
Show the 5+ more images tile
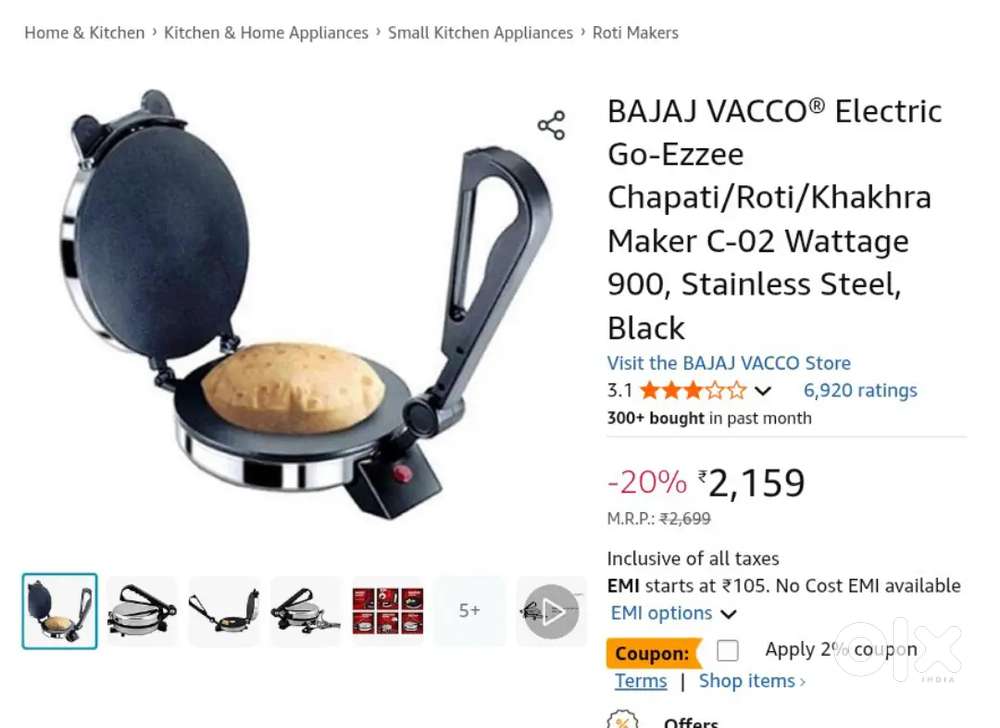coord(469,611)
